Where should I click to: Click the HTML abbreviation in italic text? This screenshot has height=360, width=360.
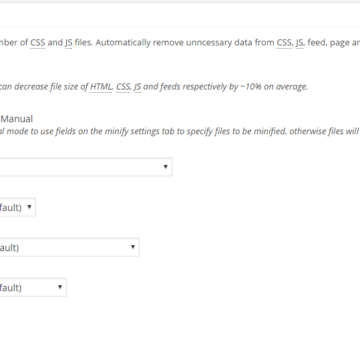pyautogui.click(x=101, y=87)
